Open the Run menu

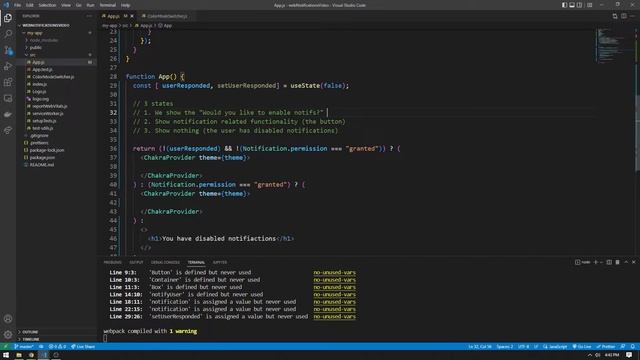tap(90, 5)
